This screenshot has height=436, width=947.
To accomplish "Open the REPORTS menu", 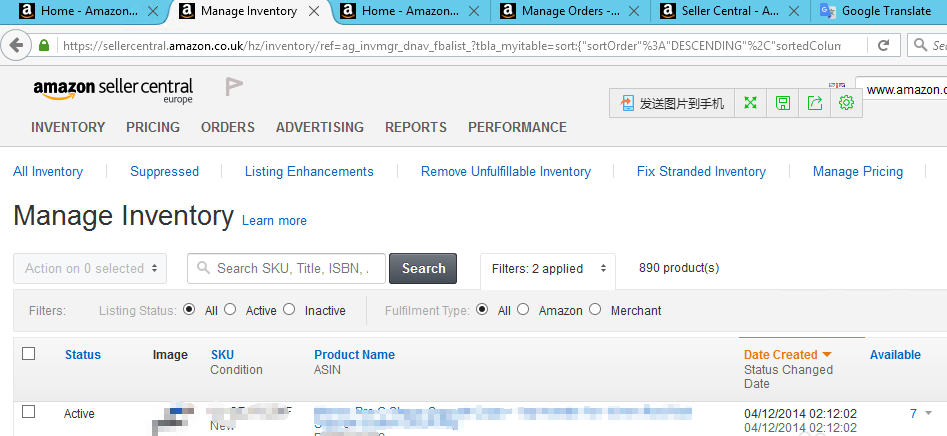I will (x=416, y=127).
